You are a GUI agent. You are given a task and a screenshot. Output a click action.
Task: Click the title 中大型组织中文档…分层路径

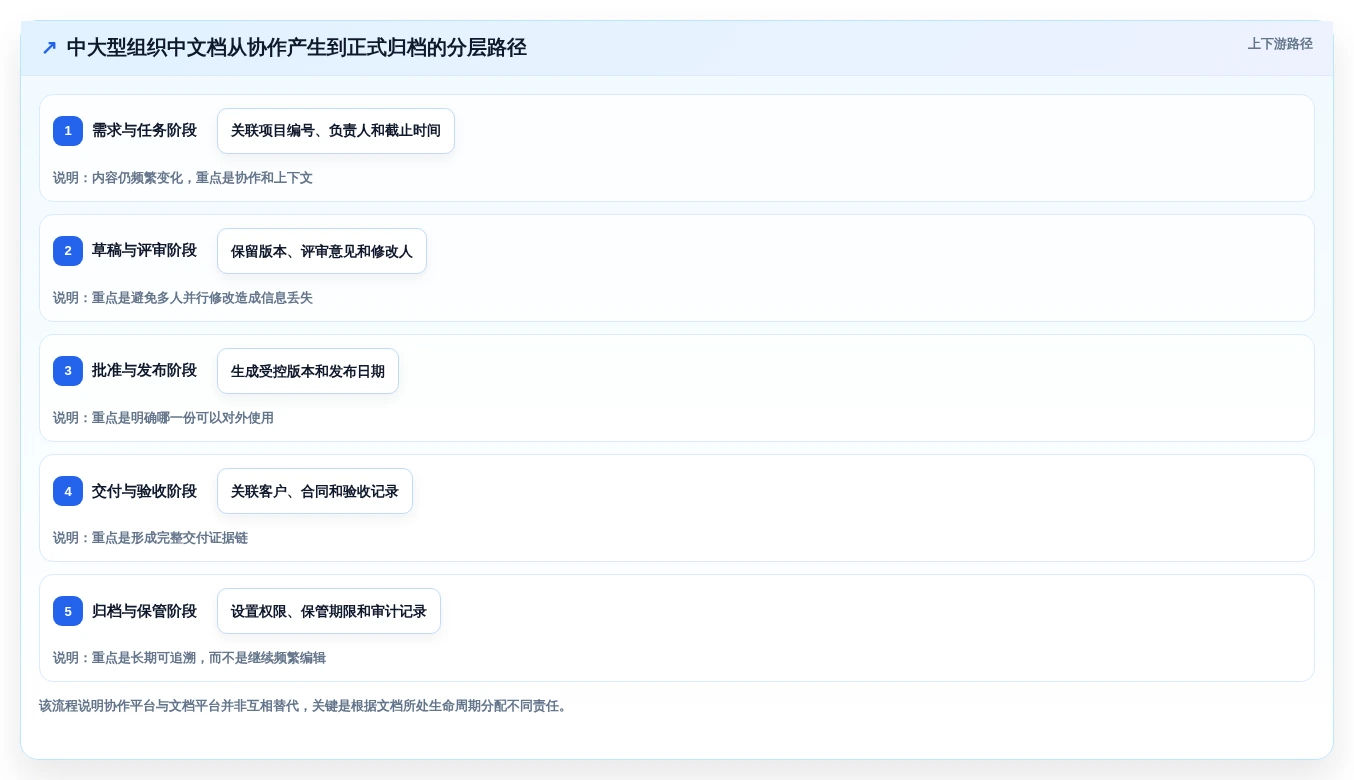(296, 47)
